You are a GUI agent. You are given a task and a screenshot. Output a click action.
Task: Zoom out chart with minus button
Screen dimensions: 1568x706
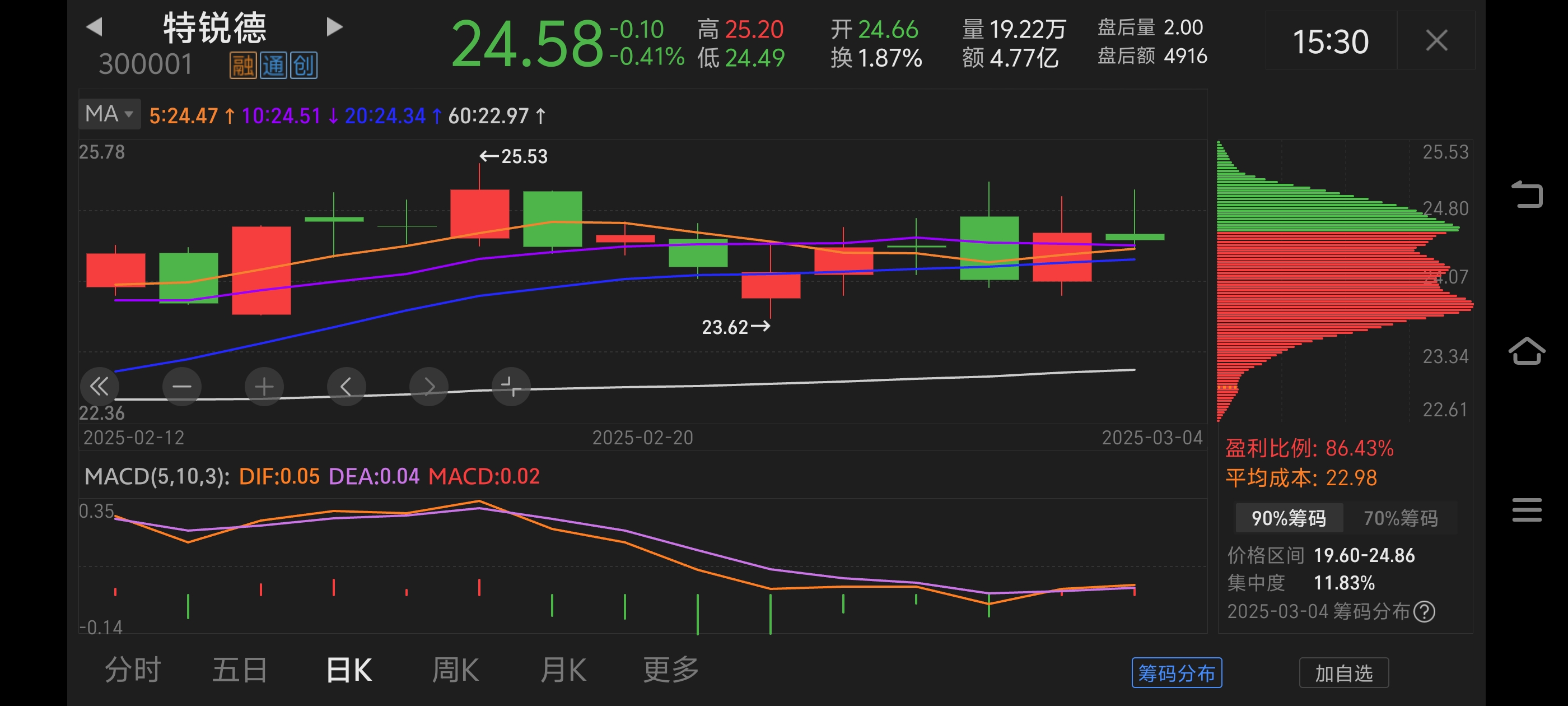[181, 386]
